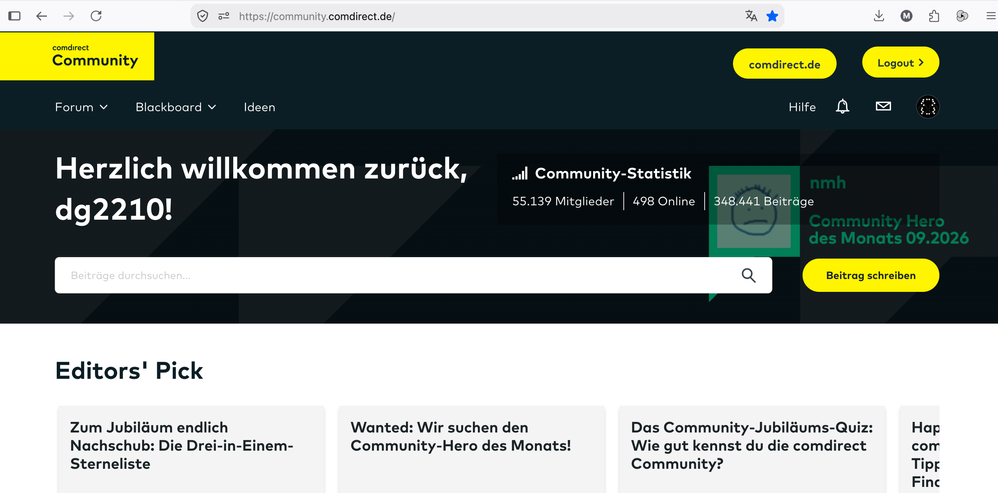Click the search magnifier icon
The image size is (998, 493).
coord(748,275)
